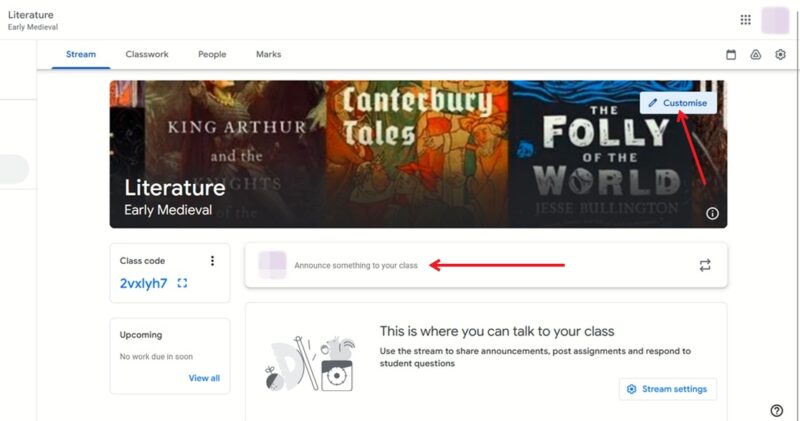Open the class Drive folder icon
The height and width of the screenshot is (421, 800).
tap(756, 55)
